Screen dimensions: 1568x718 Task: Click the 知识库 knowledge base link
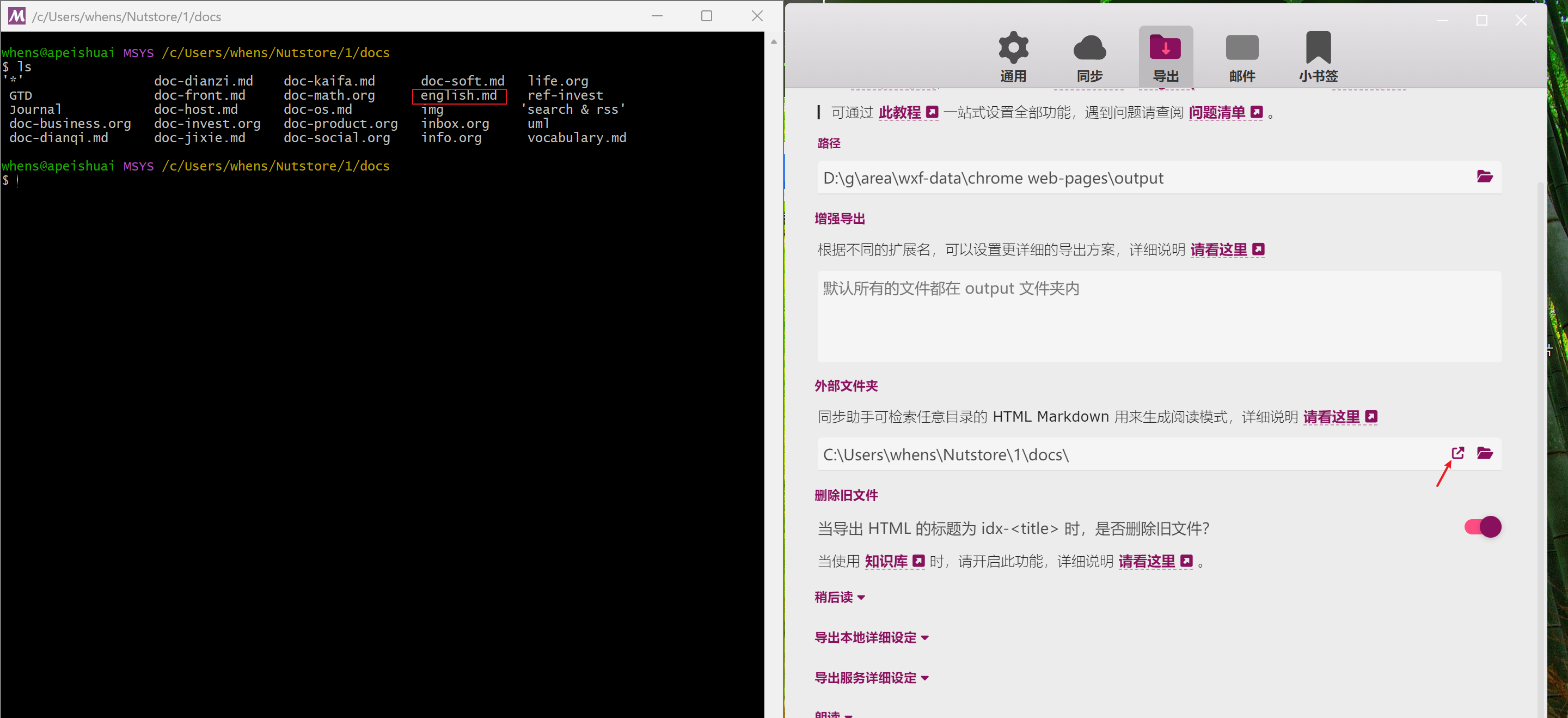886,562
